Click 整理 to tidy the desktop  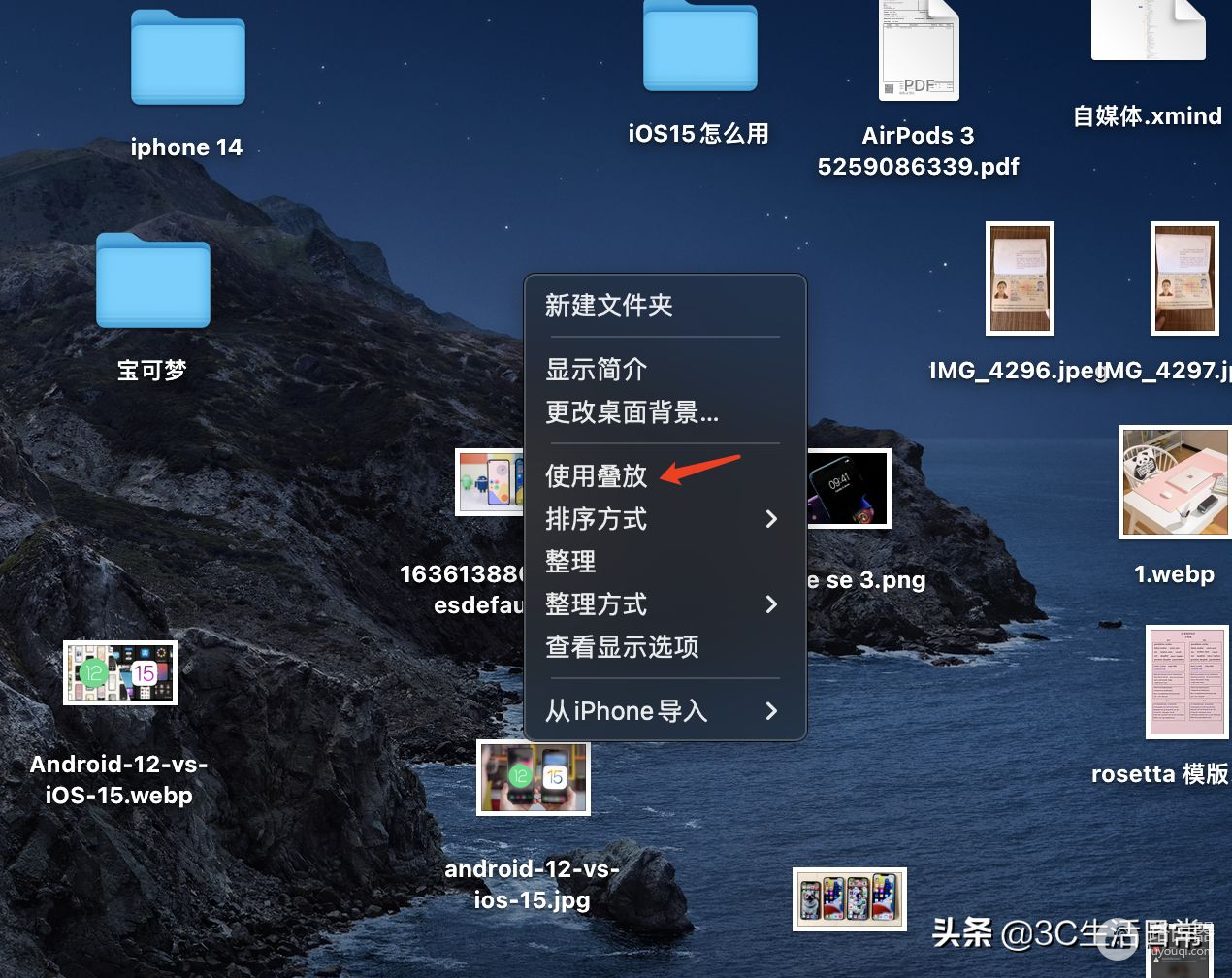[x=570, y=561]
